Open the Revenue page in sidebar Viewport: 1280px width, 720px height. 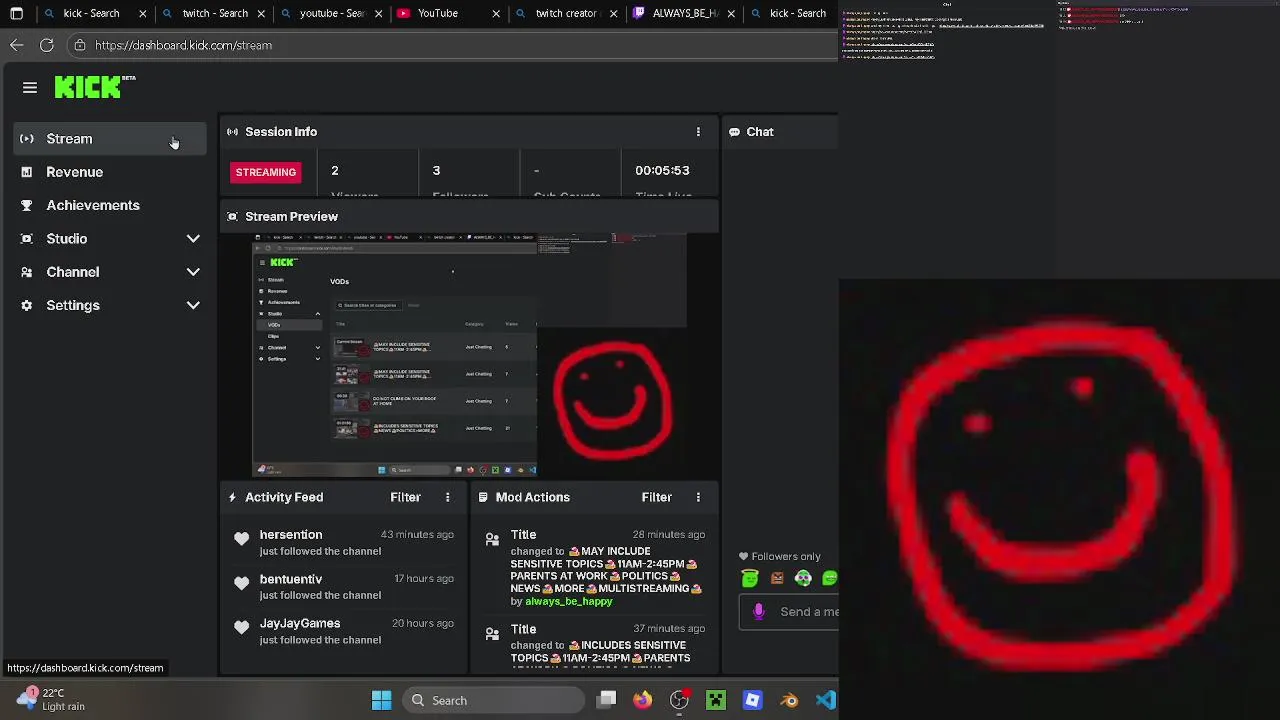[110, 172]
